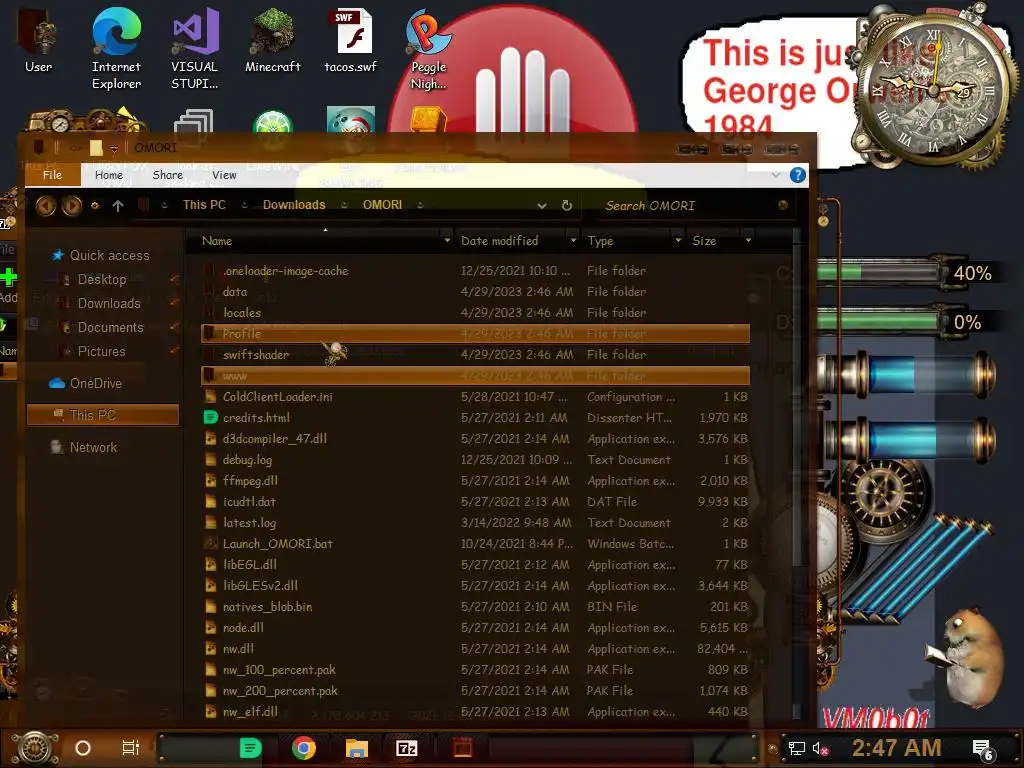
Task: Click Downloads in address breadcrumb
Action: coord(294,205)
